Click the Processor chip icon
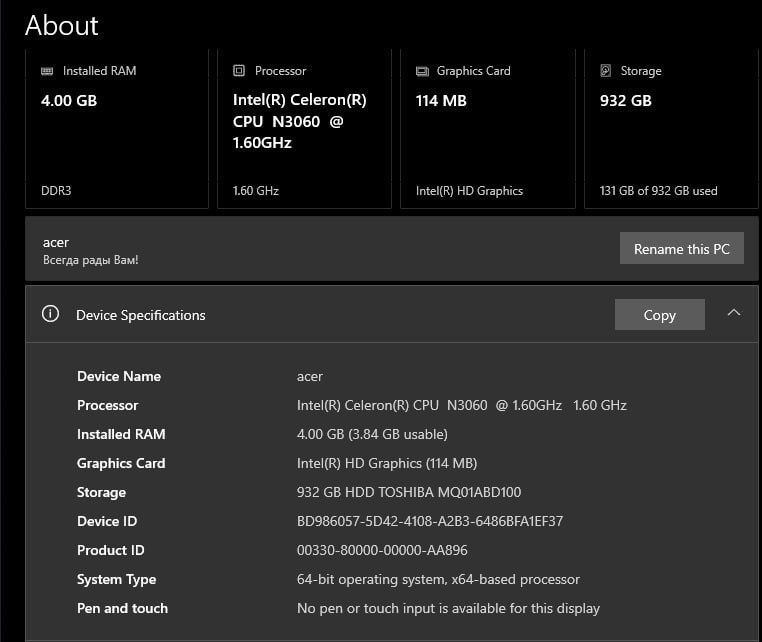 click(x=239, y=71)
